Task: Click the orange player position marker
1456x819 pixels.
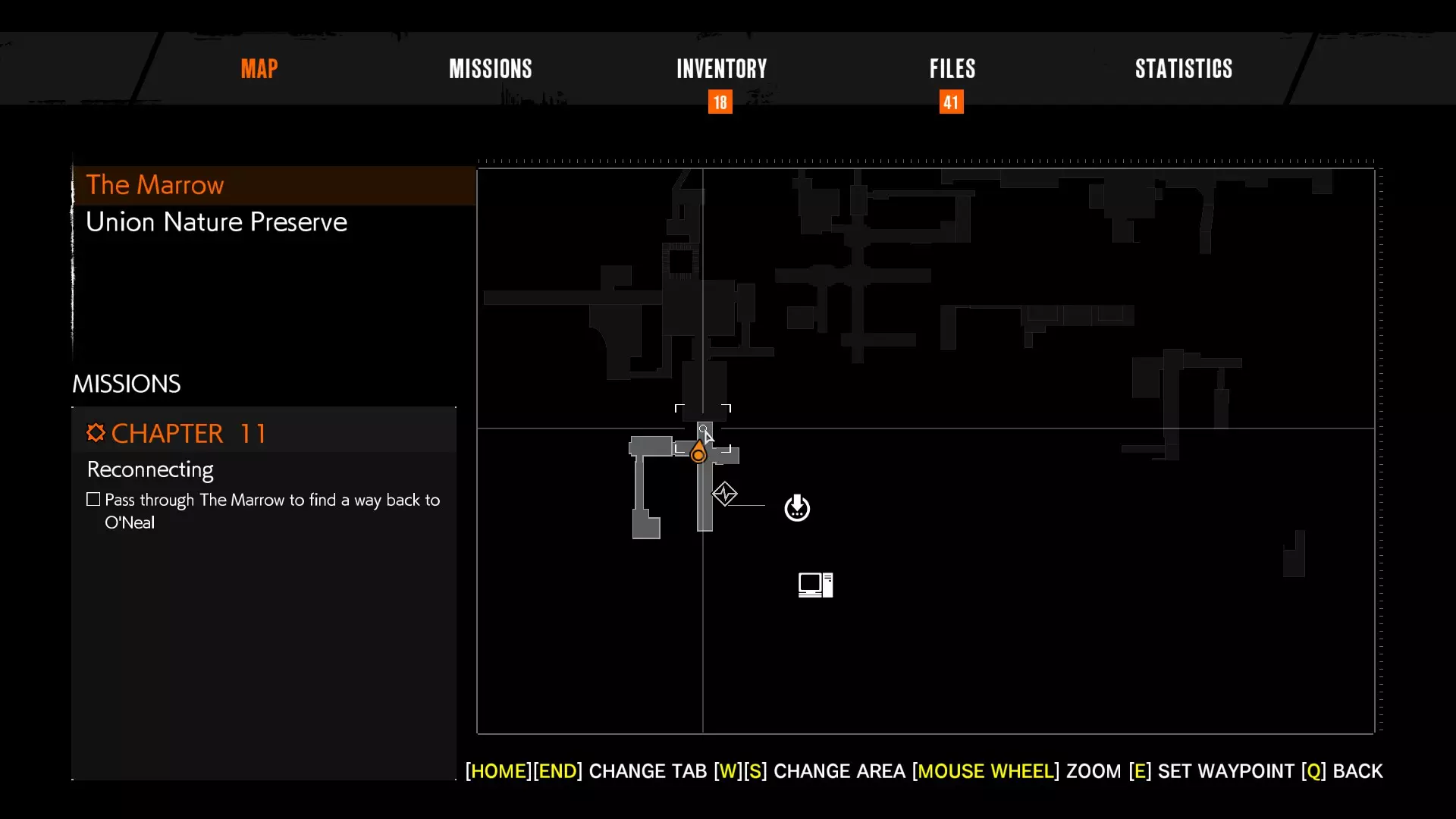Action: coord(698,453)
